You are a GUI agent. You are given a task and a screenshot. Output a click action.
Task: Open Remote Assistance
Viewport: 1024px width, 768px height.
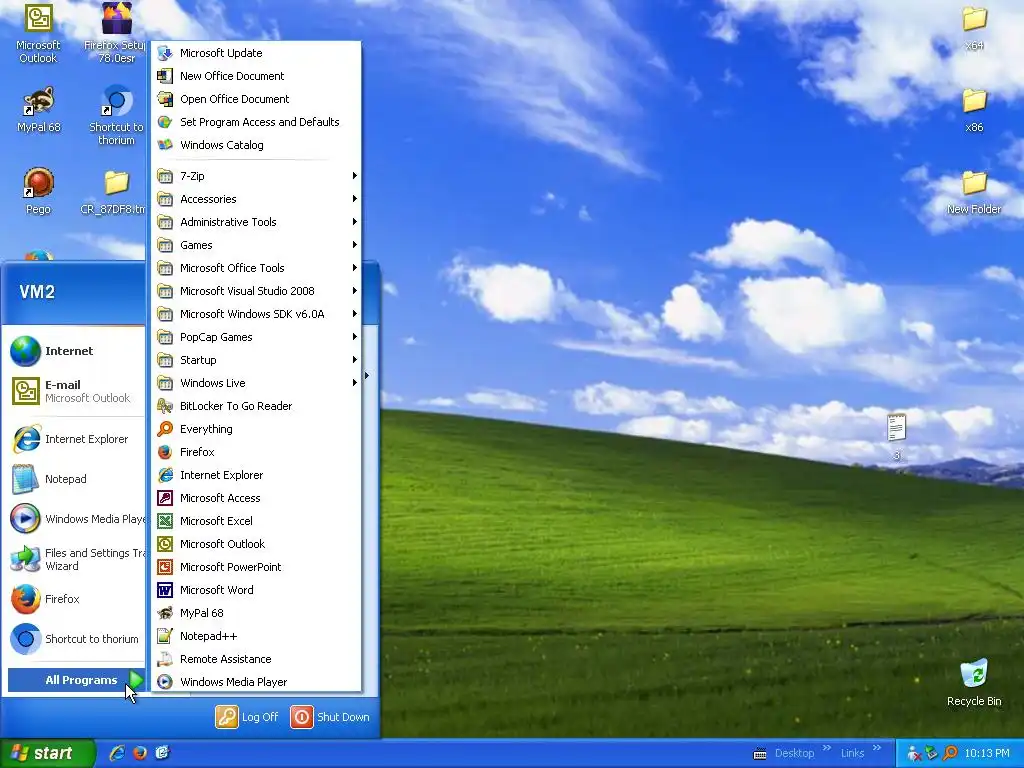[256, 659]
